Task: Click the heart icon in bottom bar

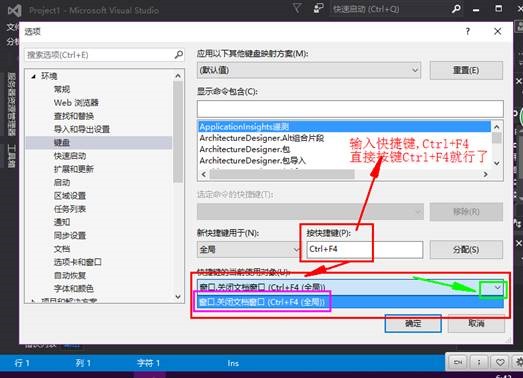Action: coord(500,362)
